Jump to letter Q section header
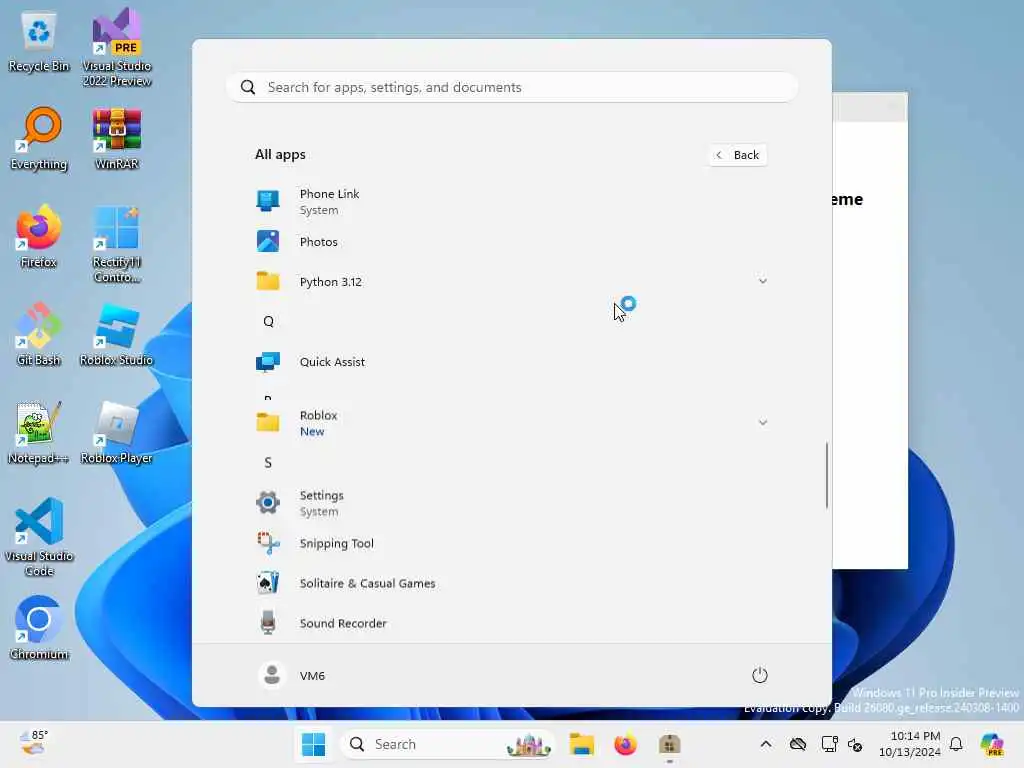The width and height of the screenshot is (1024, 768). click(268, 321)
